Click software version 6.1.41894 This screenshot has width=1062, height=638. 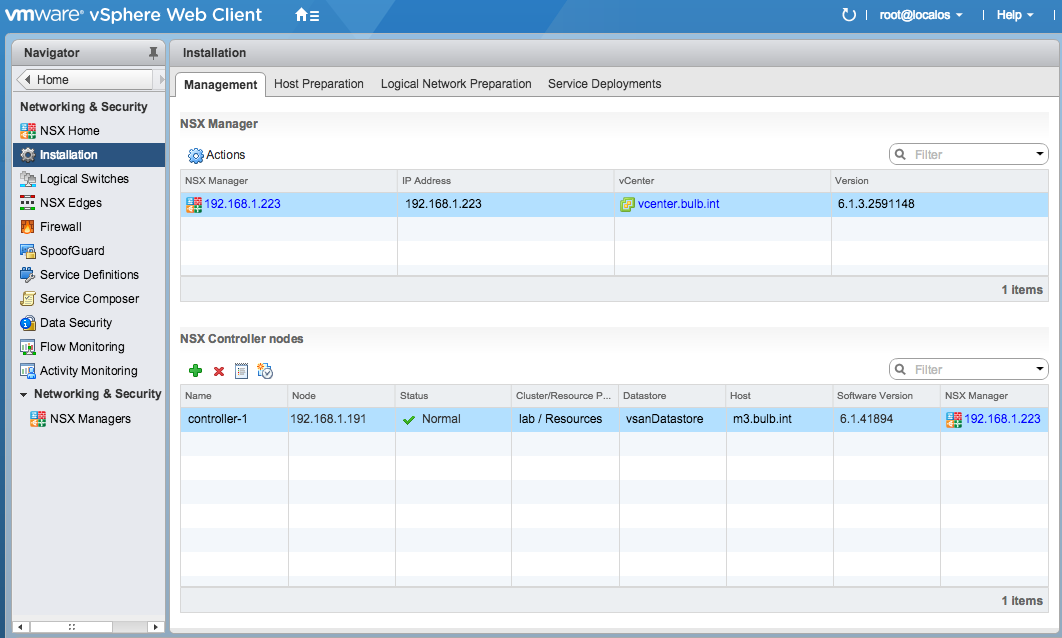tap(866, 419)
